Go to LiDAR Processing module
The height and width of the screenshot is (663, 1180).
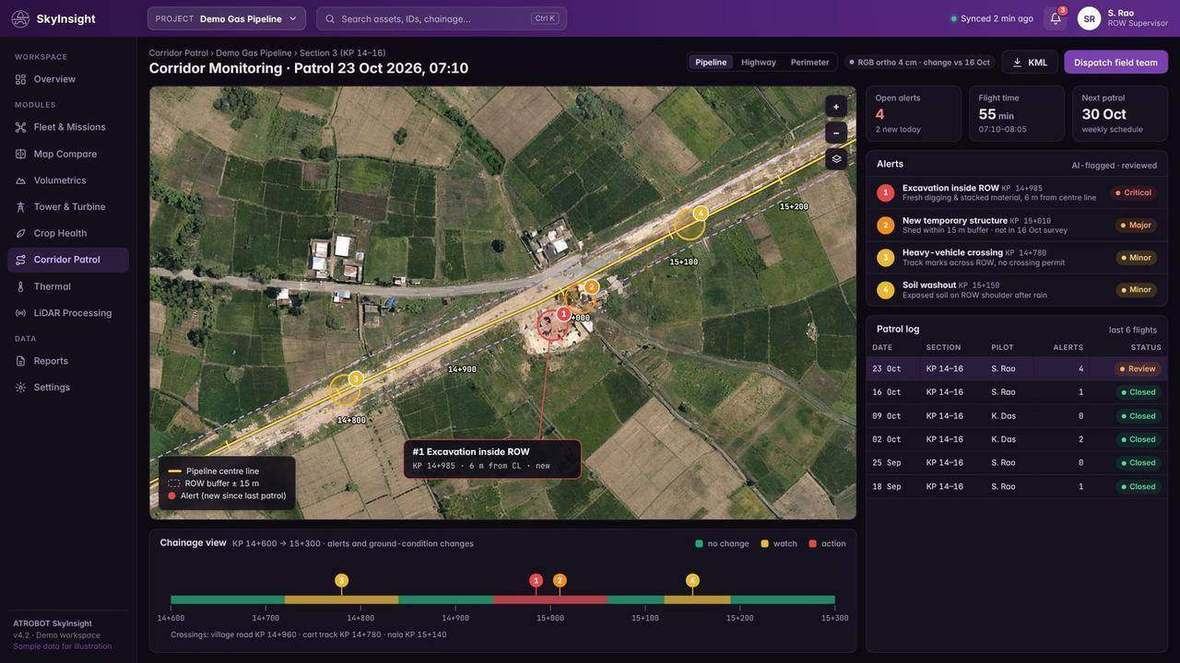(x=68, y=313)
